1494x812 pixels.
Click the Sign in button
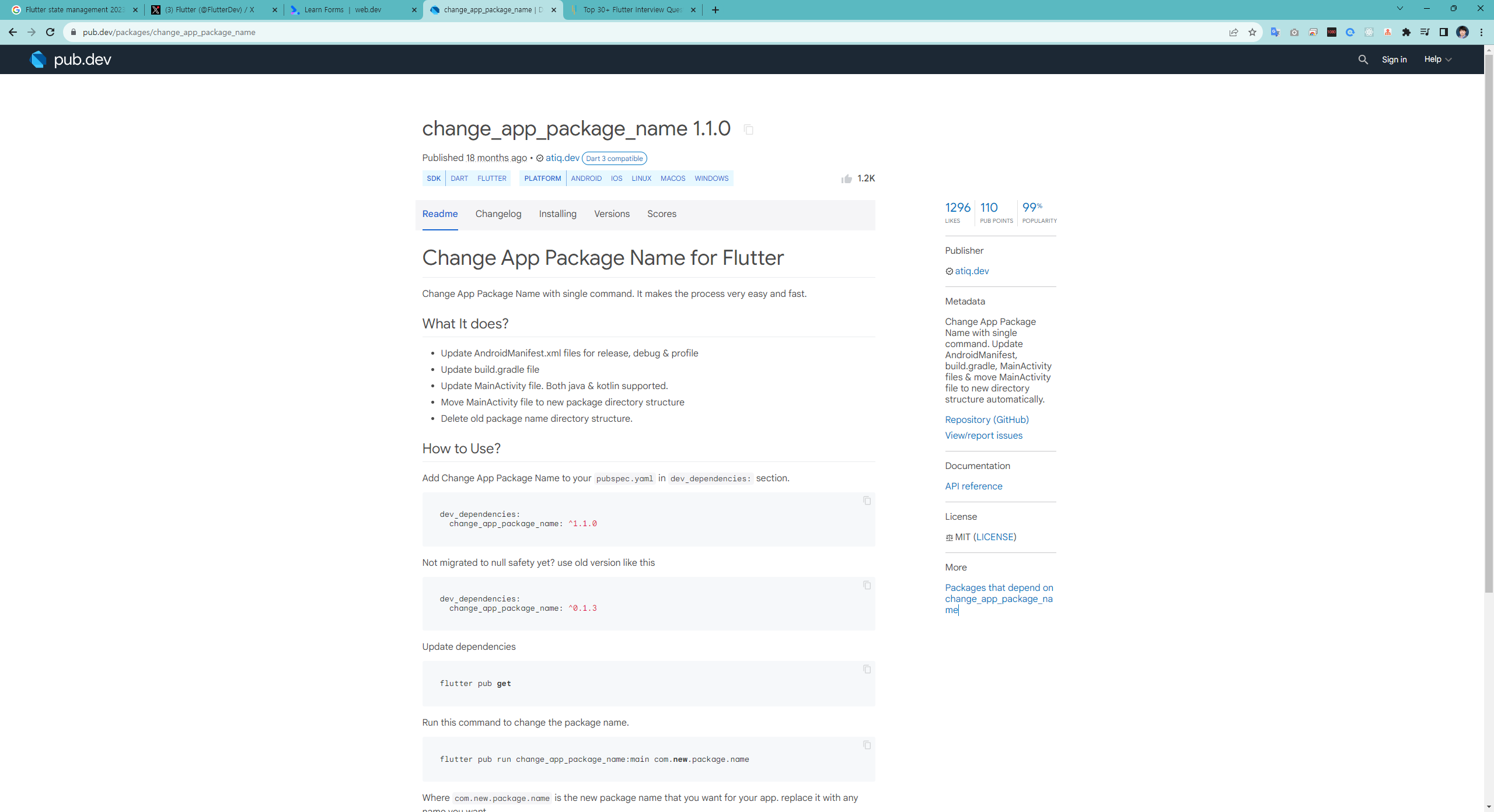1394,60
